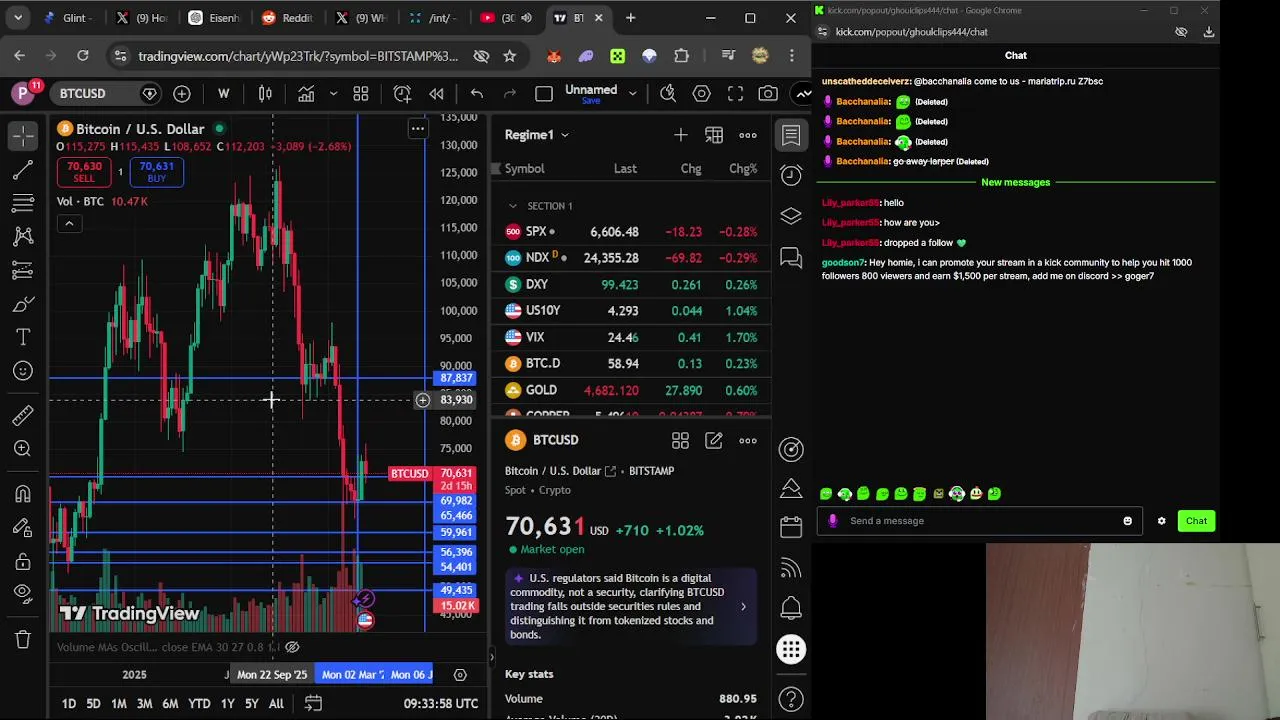Expand the indicator favorites dropdown arrow
1280x720 pixels.
pyautogui.click(x=333, y=93)
